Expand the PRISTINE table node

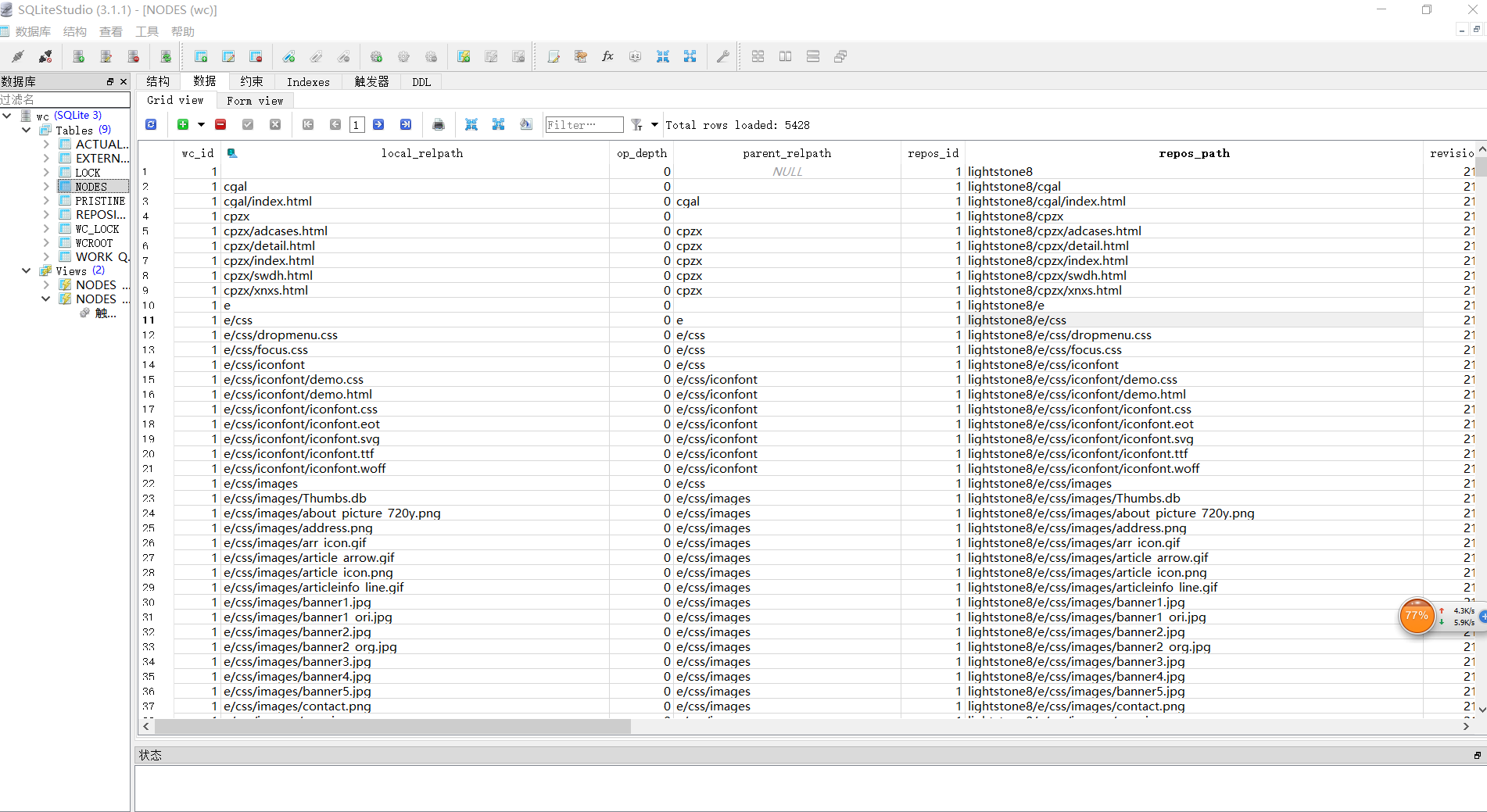[x=46, y=201]
